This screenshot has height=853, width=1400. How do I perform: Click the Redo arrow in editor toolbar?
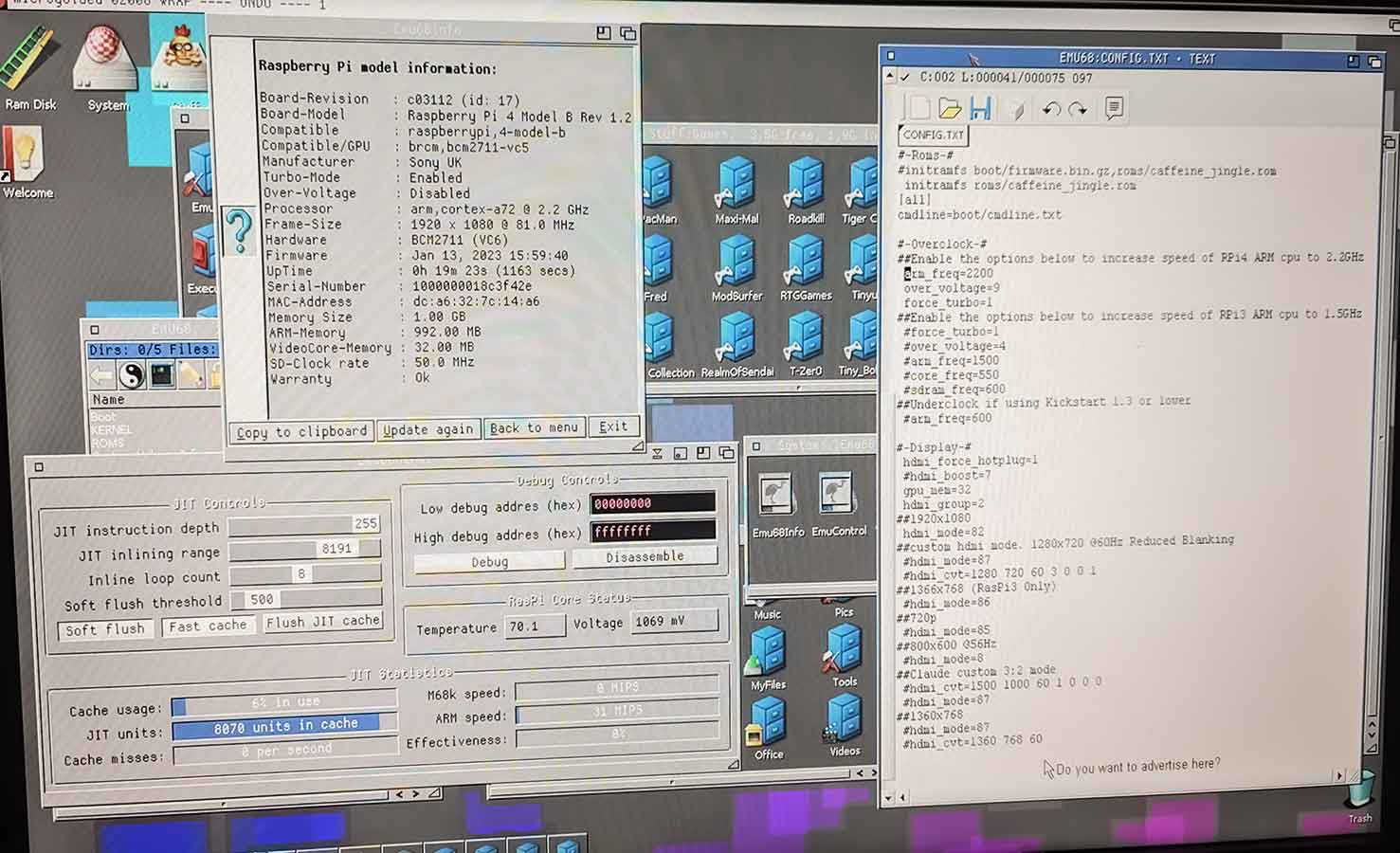pyautogui.click(x=1078, y=109)
